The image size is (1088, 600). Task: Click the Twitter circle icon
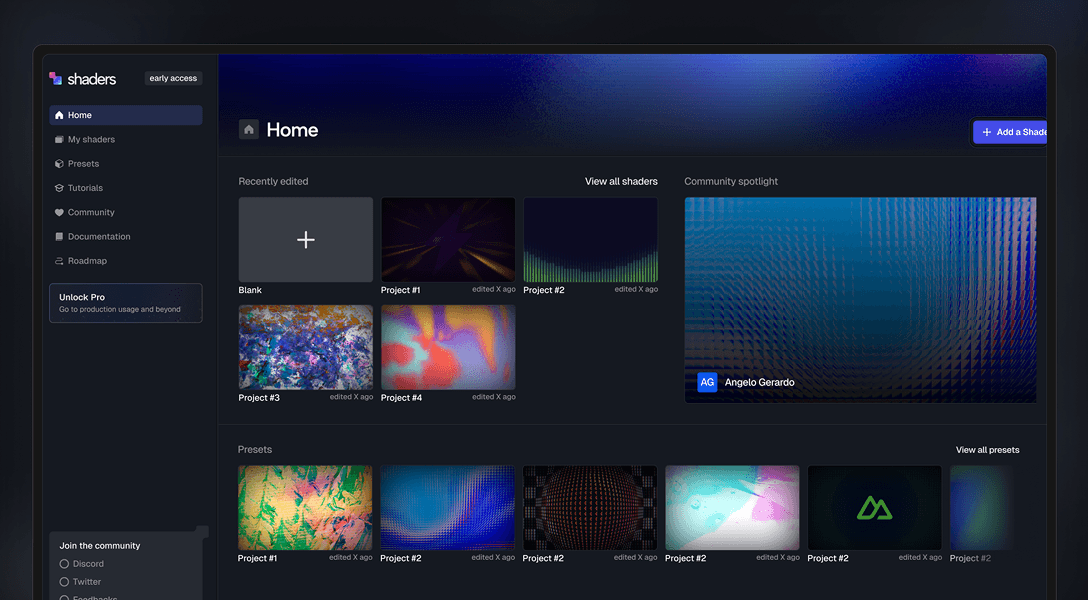tap(65, 582)
